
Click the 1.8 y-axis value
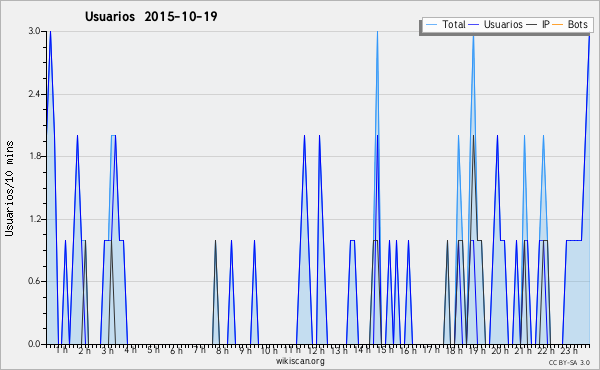coord(34,156)
